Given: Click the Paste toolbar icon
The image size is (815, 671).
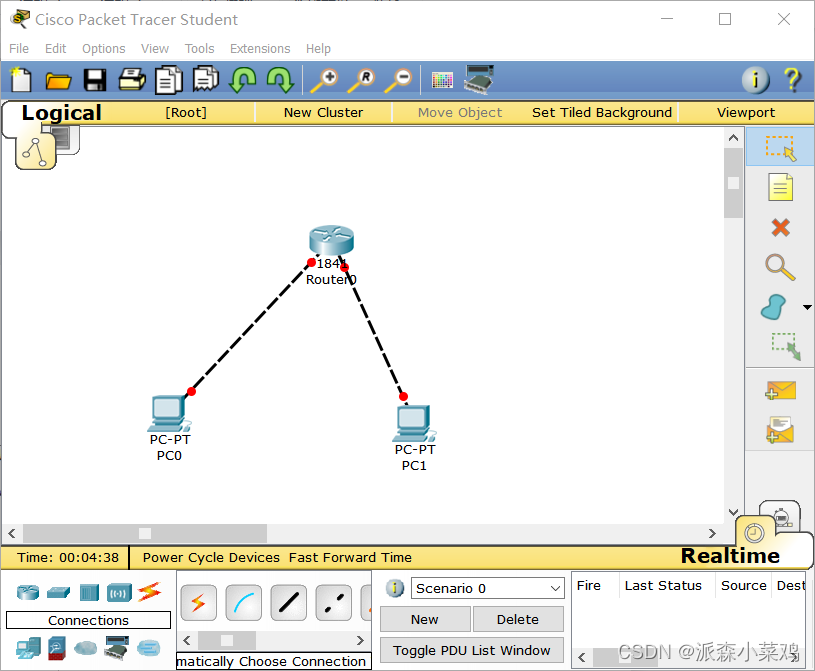Looking at the screenshot, I should click(x=206, y=79).
